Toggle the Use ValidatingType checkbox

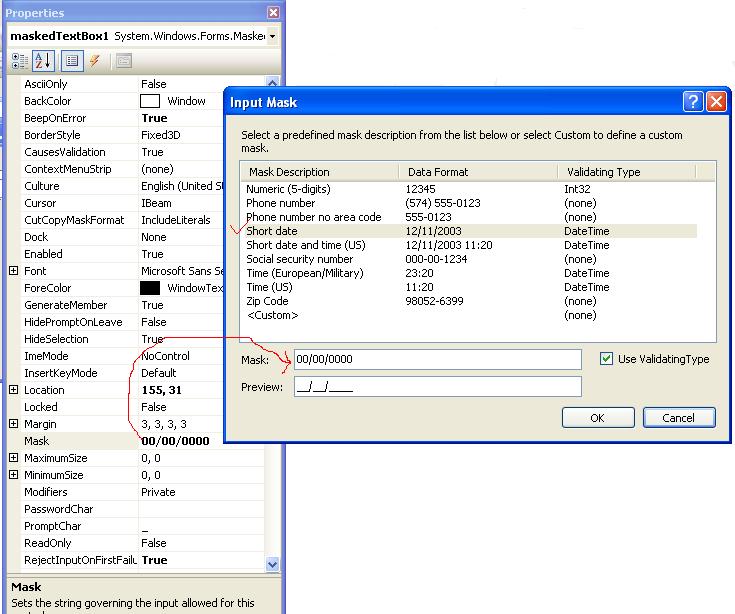click(606, 359)
